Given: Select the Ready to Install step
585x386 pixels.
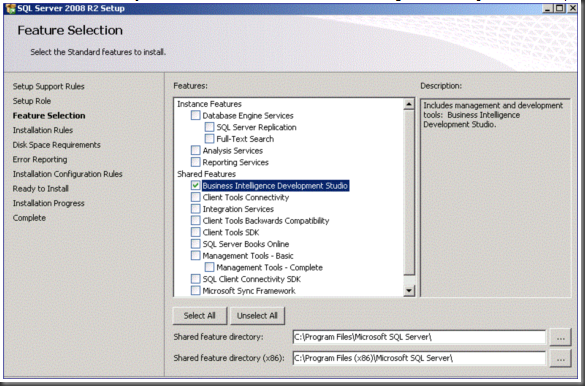Looking at the screenshot, I should pos(41,189).
